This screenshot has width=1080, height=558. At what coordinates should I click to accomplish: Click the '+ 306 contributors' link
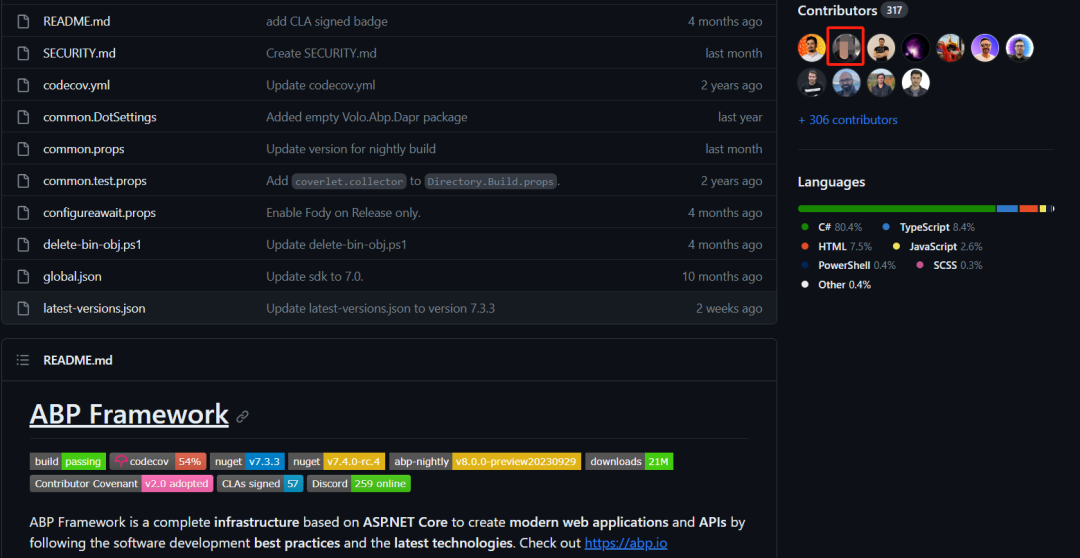pos(848,120)
